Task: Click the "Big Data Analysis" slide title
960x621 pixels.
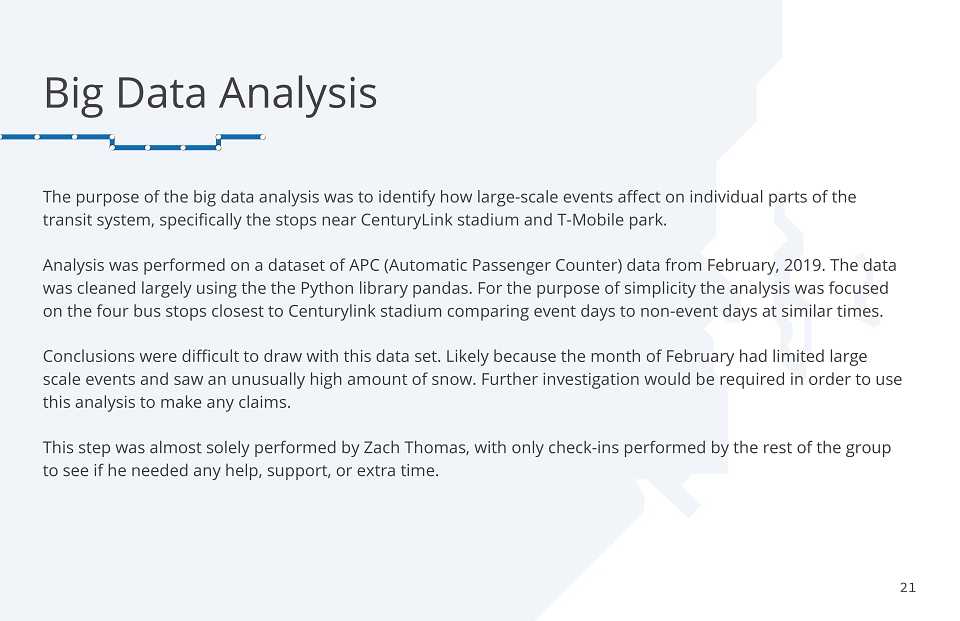Action: 210,94
